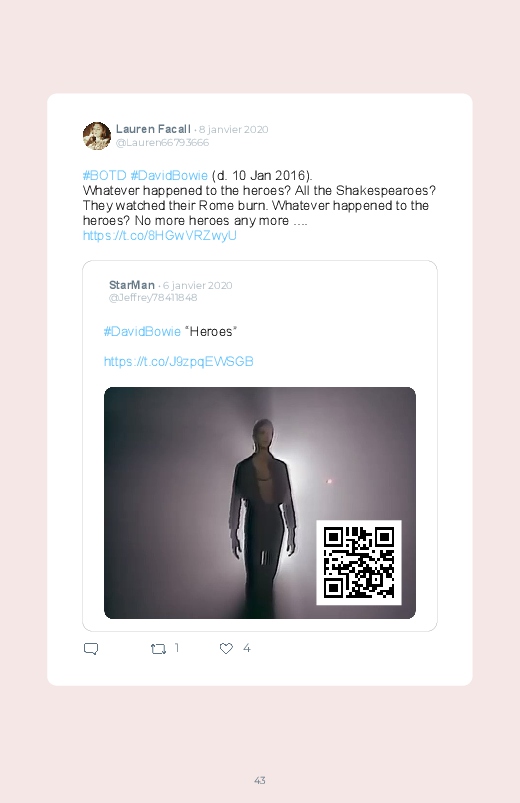Click the QR code on the image

359,562
